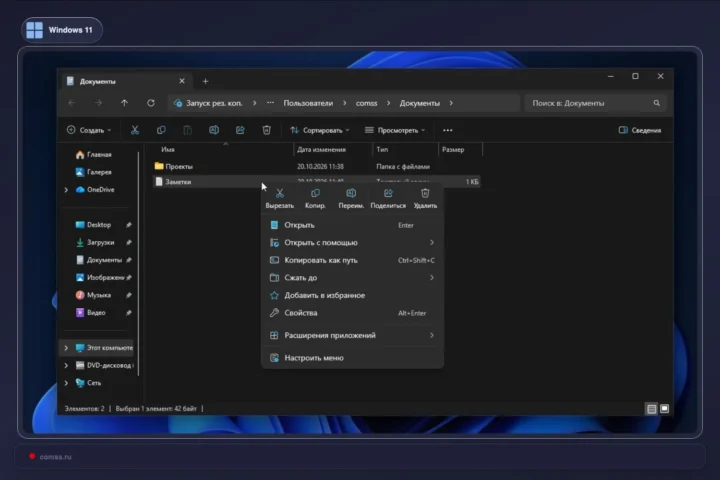Sort by the Дата изменения column header
This screenshot has height=480, width=720.
click(x=321, y=149)
